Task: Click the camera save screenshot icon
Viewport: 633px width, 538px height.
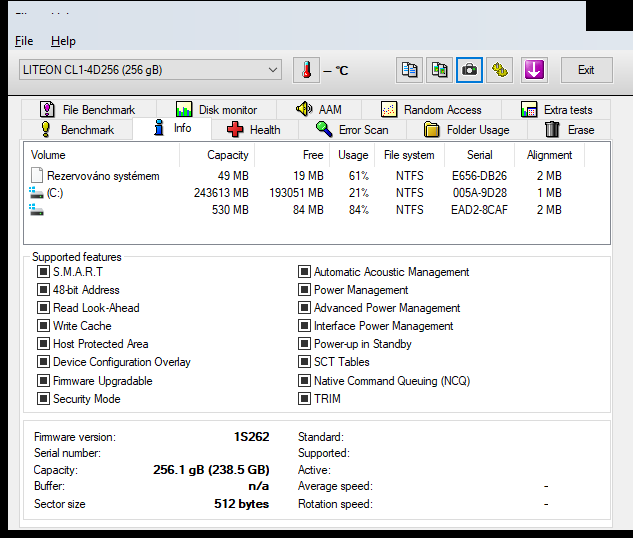Action: pos(469,70)
